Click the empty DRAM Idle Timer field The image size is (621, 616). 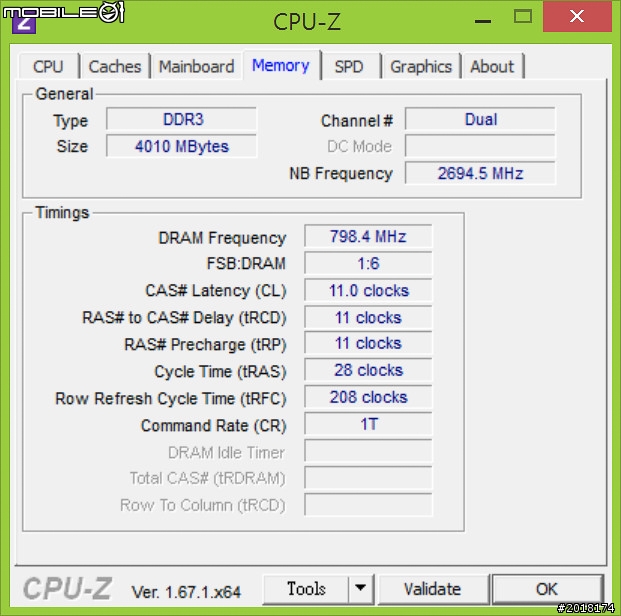(x=368, y=451)
